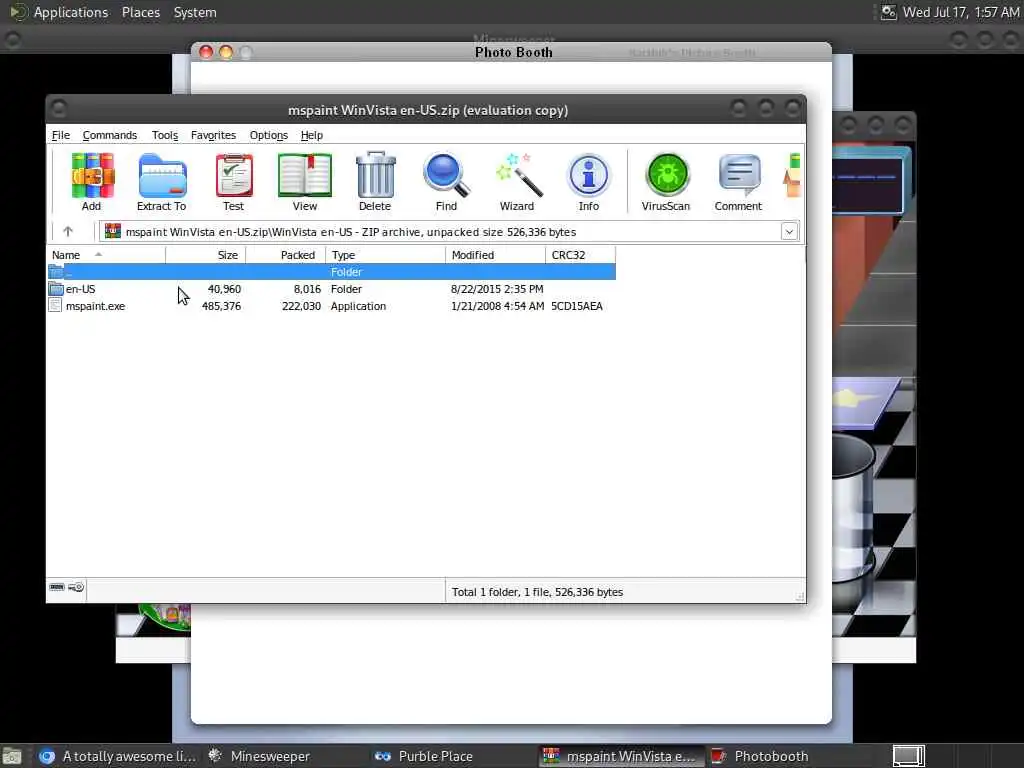Sort by the Type column header

click(385, 255)
